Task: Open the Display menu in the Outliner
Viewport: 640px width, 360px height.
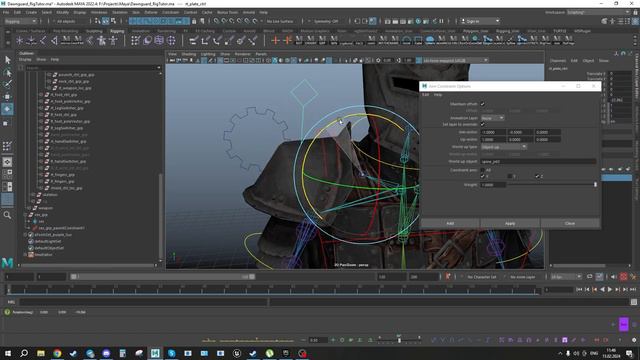Action: (x=25, y=60)
